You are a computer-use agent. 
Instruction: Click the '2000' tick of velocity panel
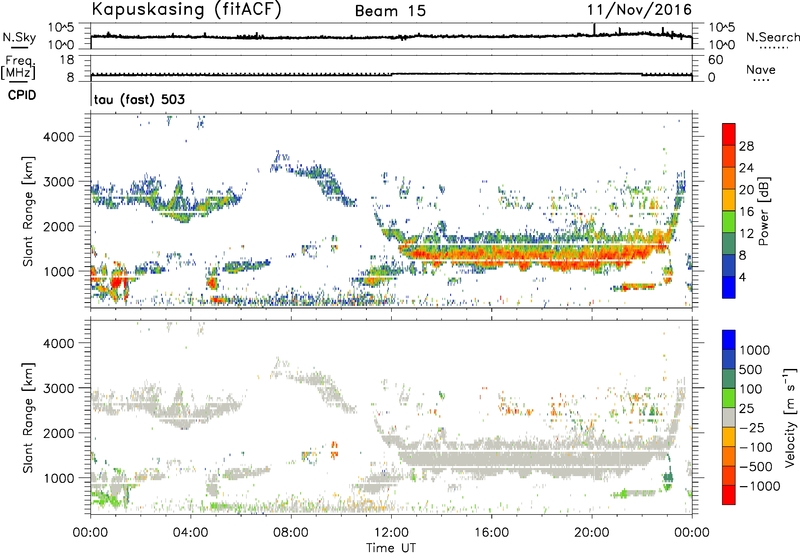[58, 433]
